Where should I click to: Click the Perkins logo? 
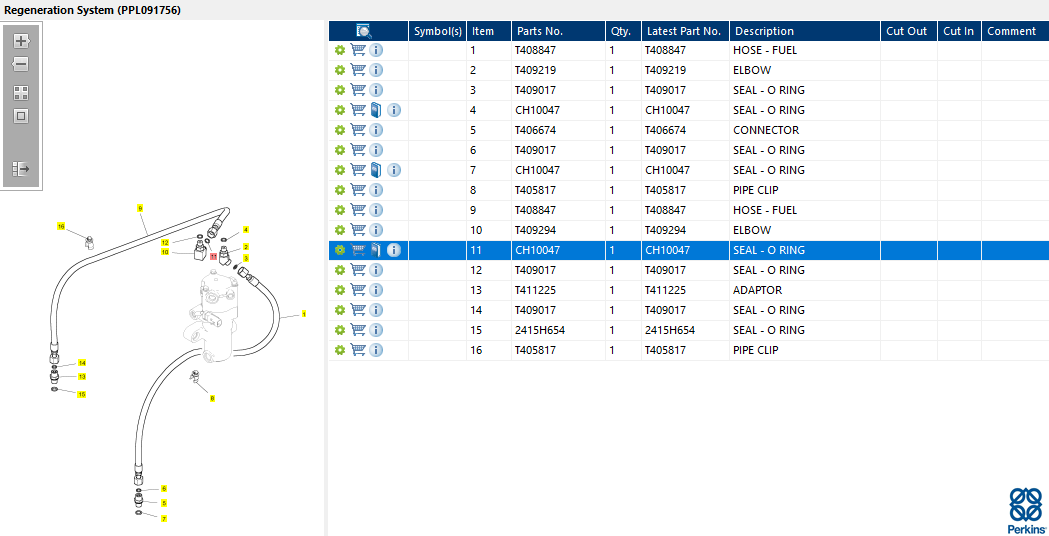coord(1026,510)
